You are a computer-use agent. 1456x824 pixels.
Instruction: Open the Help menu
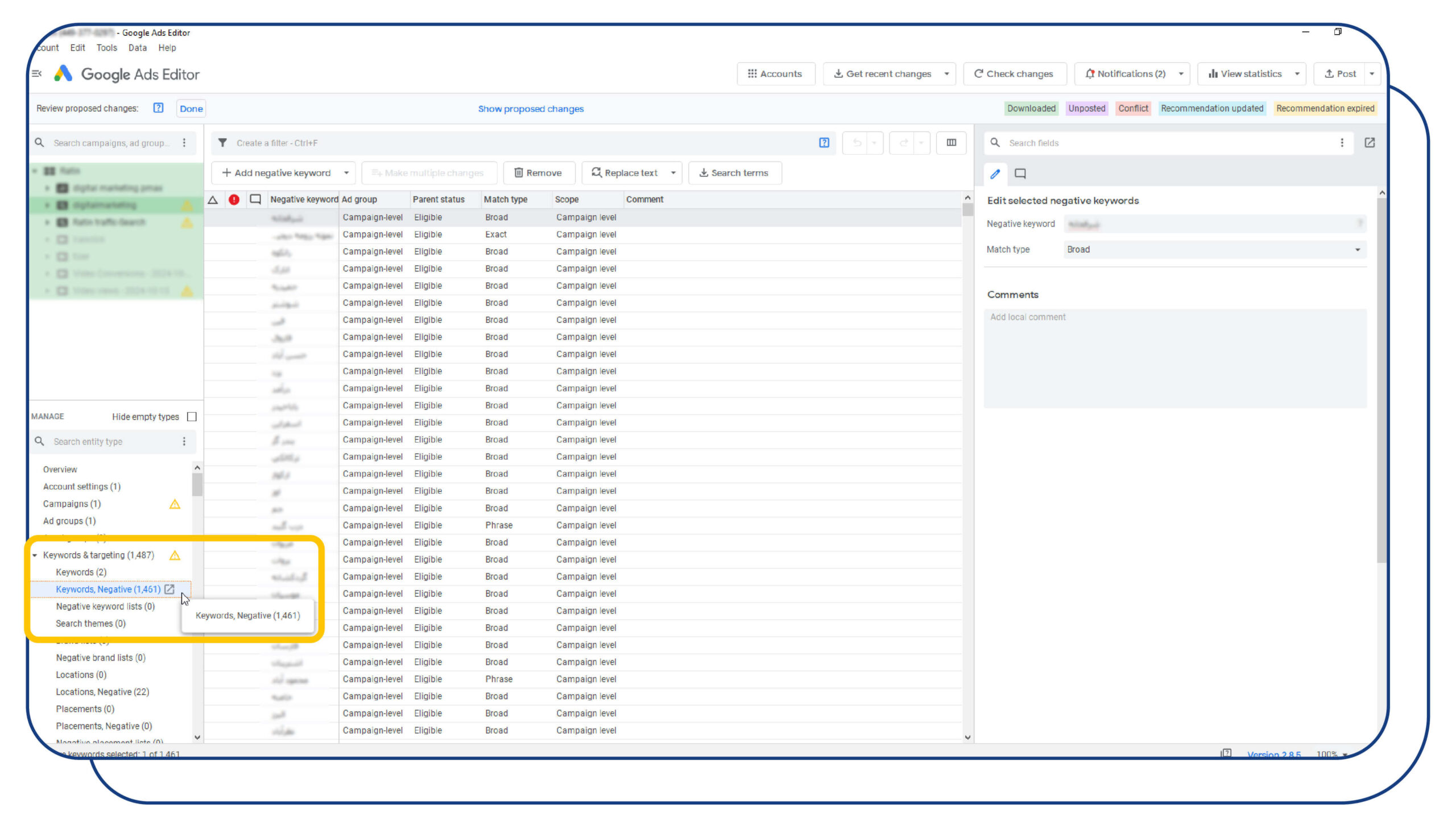pyautogui.click(x=167, y=48)
